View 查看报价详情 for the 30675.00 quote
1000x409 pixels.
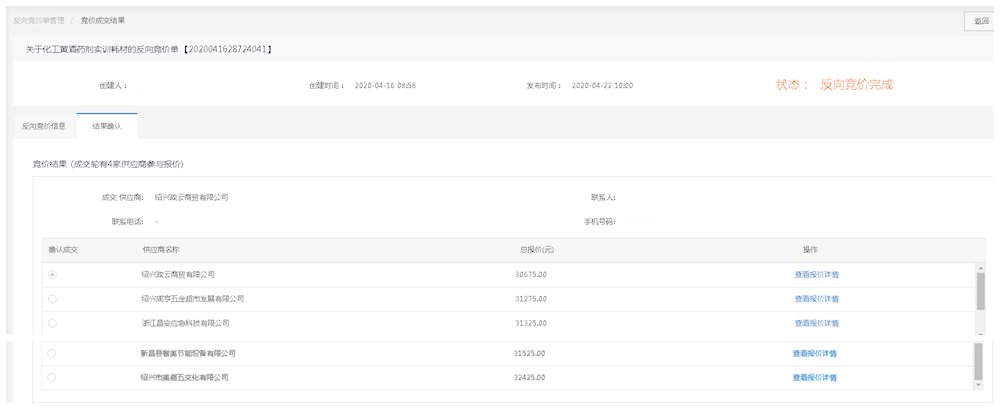pos(816,274)
